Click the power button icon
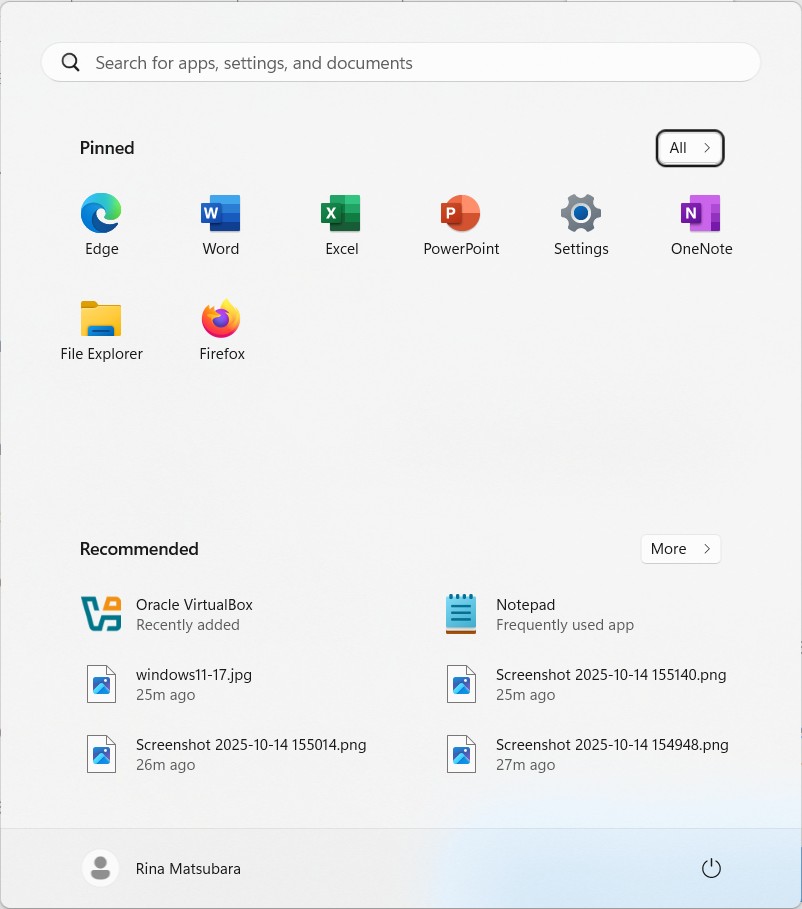The height and width of the screenshot is (909, 802). click(711, 868)
